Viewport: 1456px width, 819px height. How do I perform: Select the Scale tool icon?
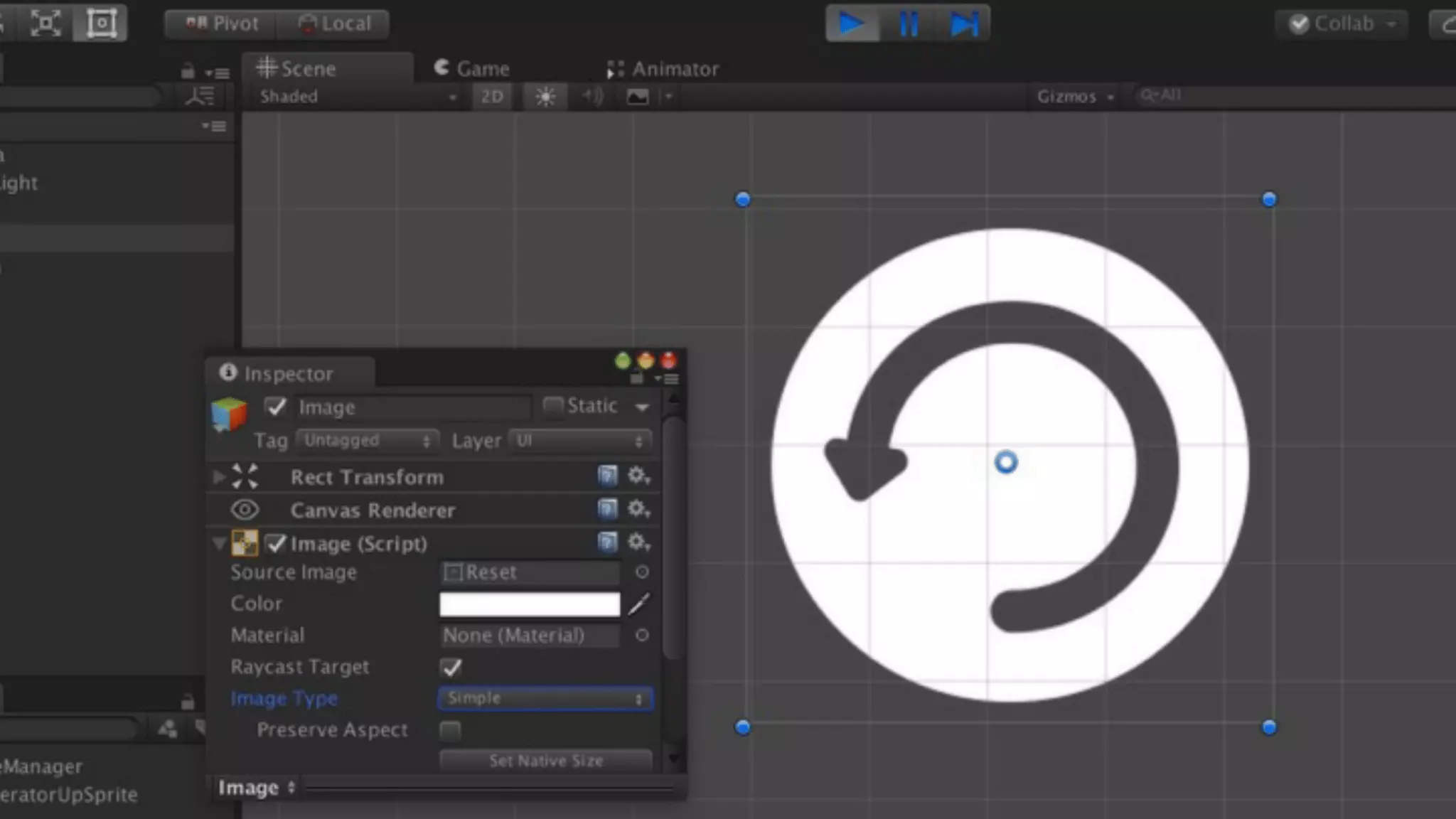pos(45,23)
